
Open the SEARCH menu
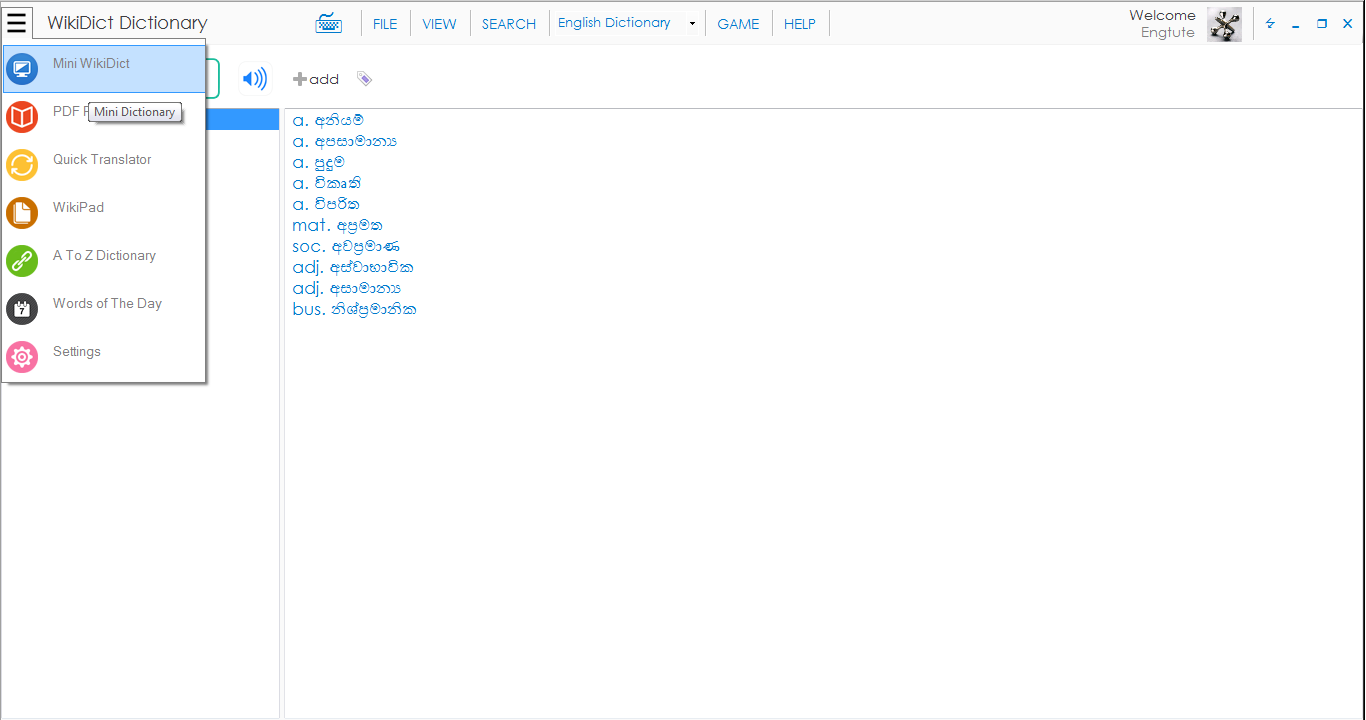click(509, 24)
